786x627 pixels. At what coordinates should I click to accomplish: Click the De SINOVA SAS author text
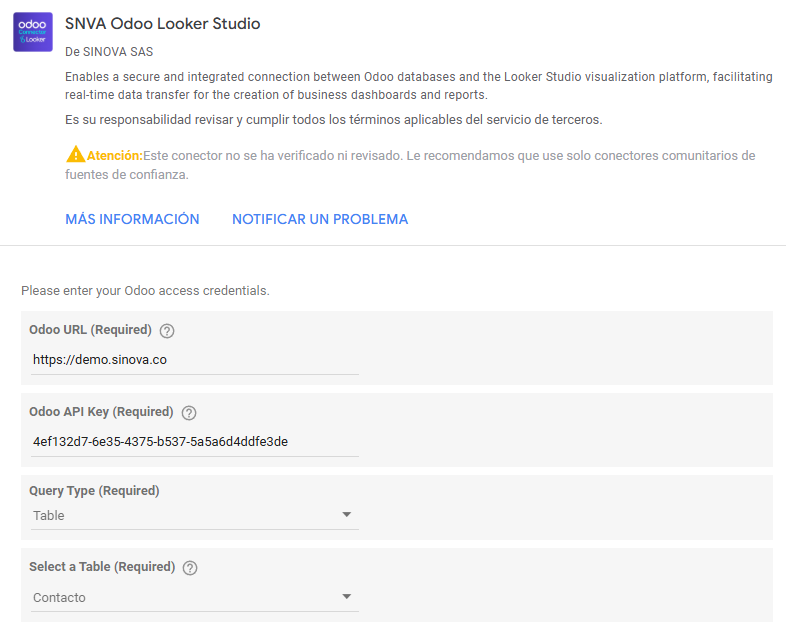pyautogui.click(x=109, y=52)
